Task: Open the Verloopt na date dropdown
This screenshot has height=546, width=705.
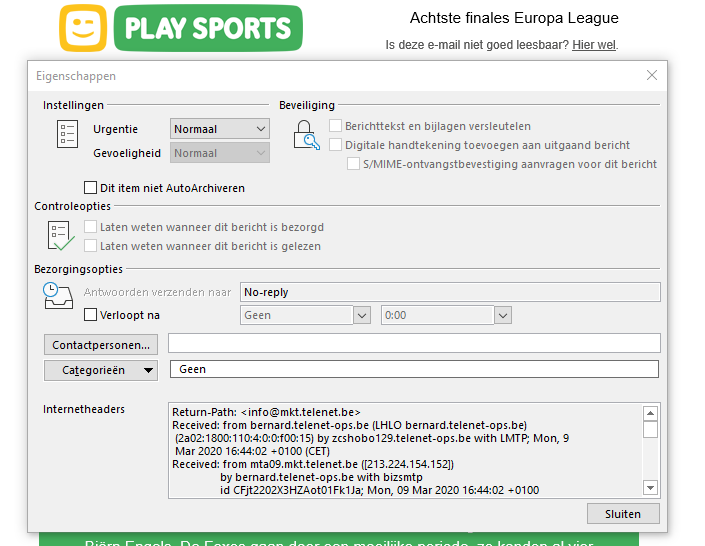Action: (x=306, y=315)
